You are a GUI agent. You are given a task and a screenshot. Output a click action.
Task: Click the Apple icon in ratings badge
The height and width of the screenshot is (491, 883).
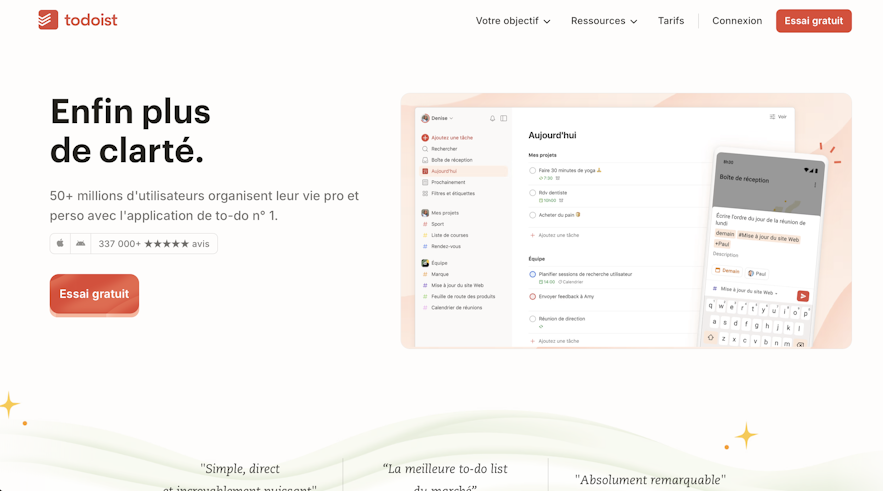point(60,243)
